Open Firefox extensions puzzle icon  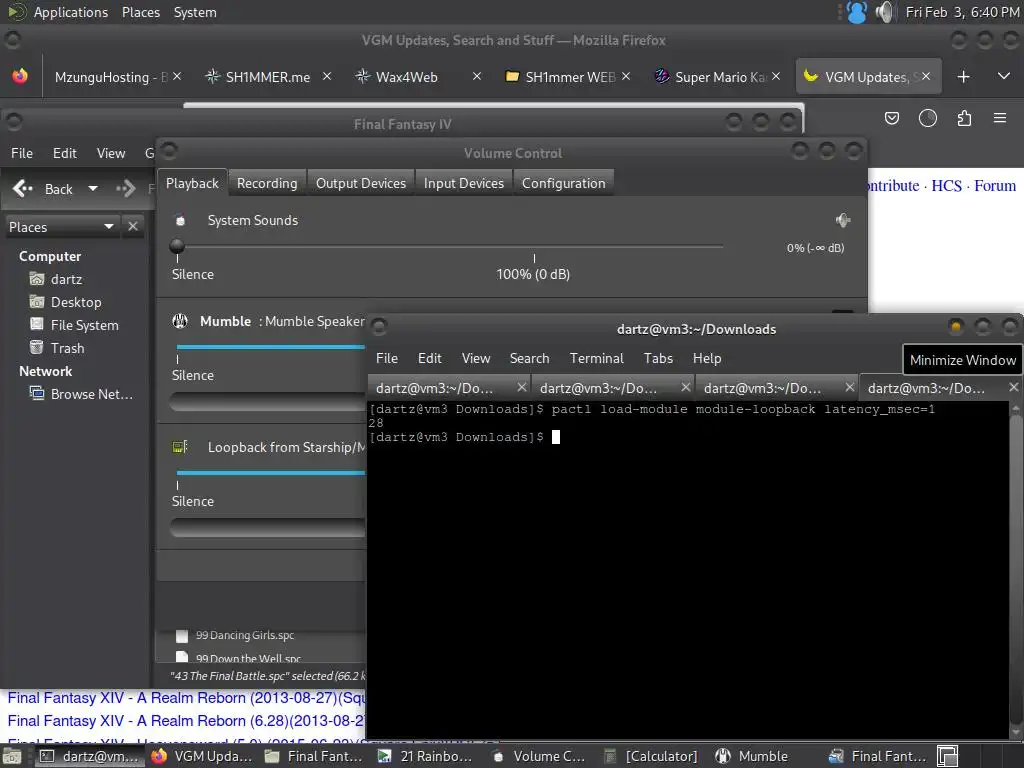pos(964,118)
